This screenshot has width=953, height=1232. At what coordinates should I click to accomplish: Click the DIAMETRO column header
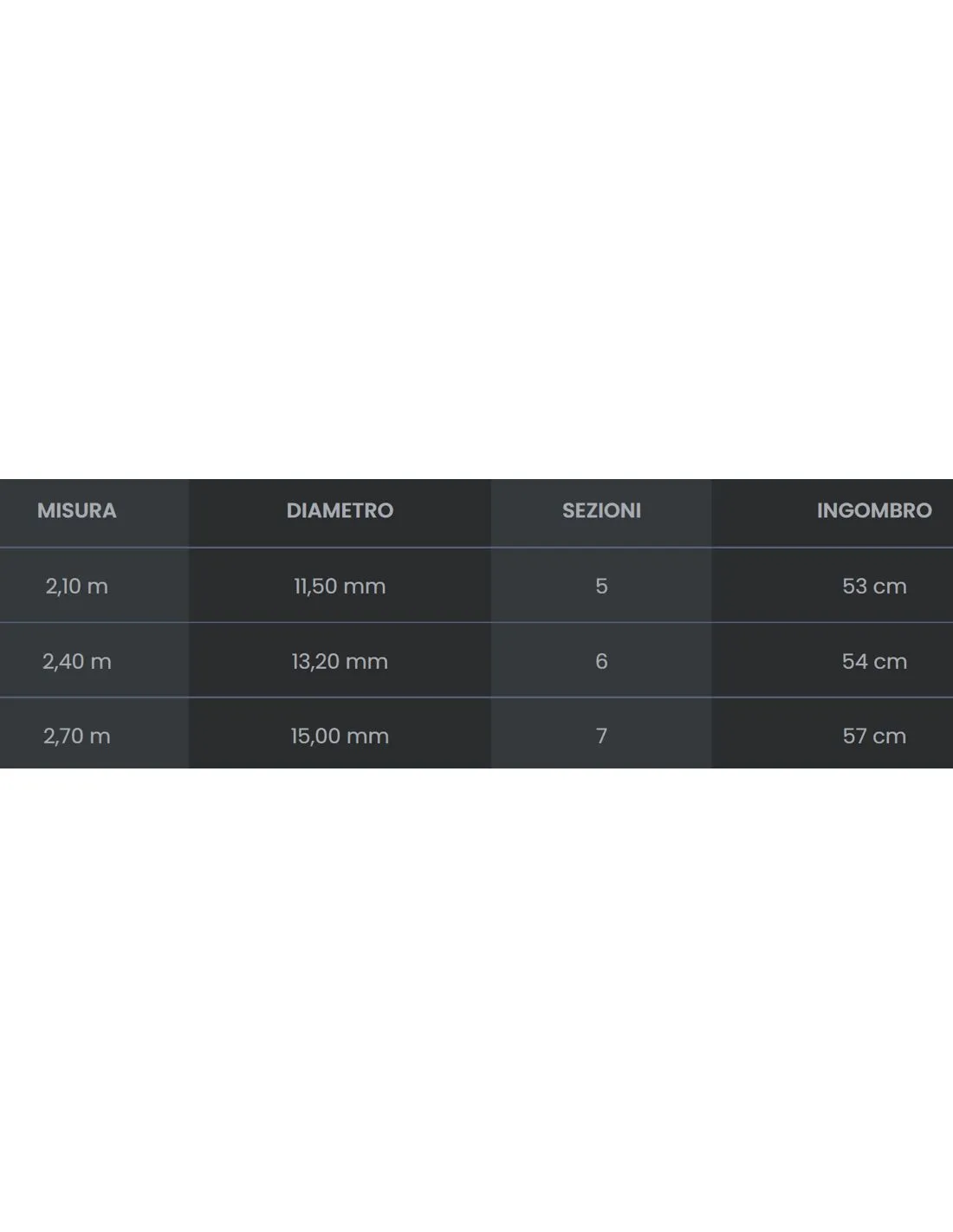[x=340, y=510]
